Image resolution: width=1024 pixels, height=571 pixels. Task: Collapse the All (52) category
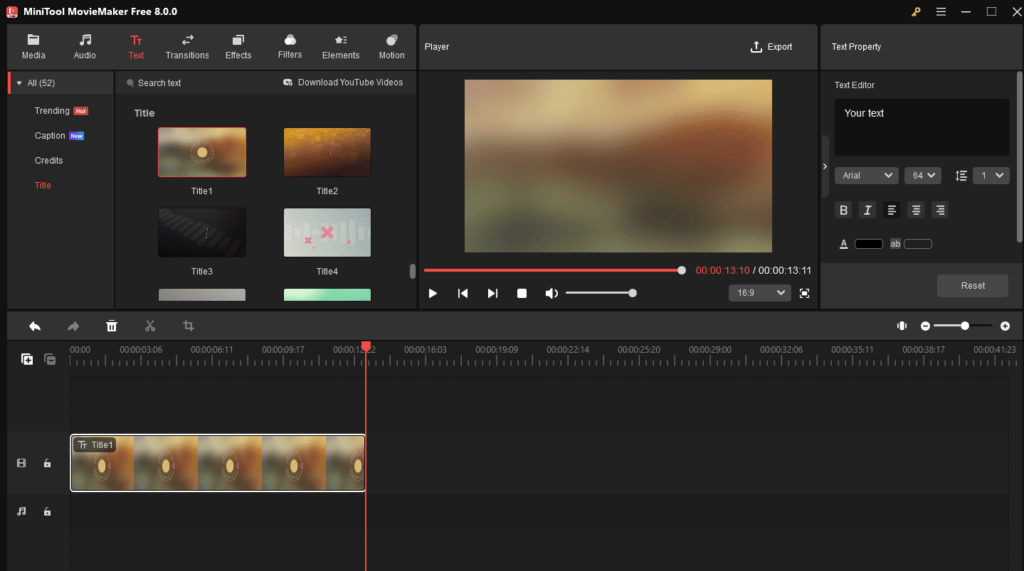[20, 83]
